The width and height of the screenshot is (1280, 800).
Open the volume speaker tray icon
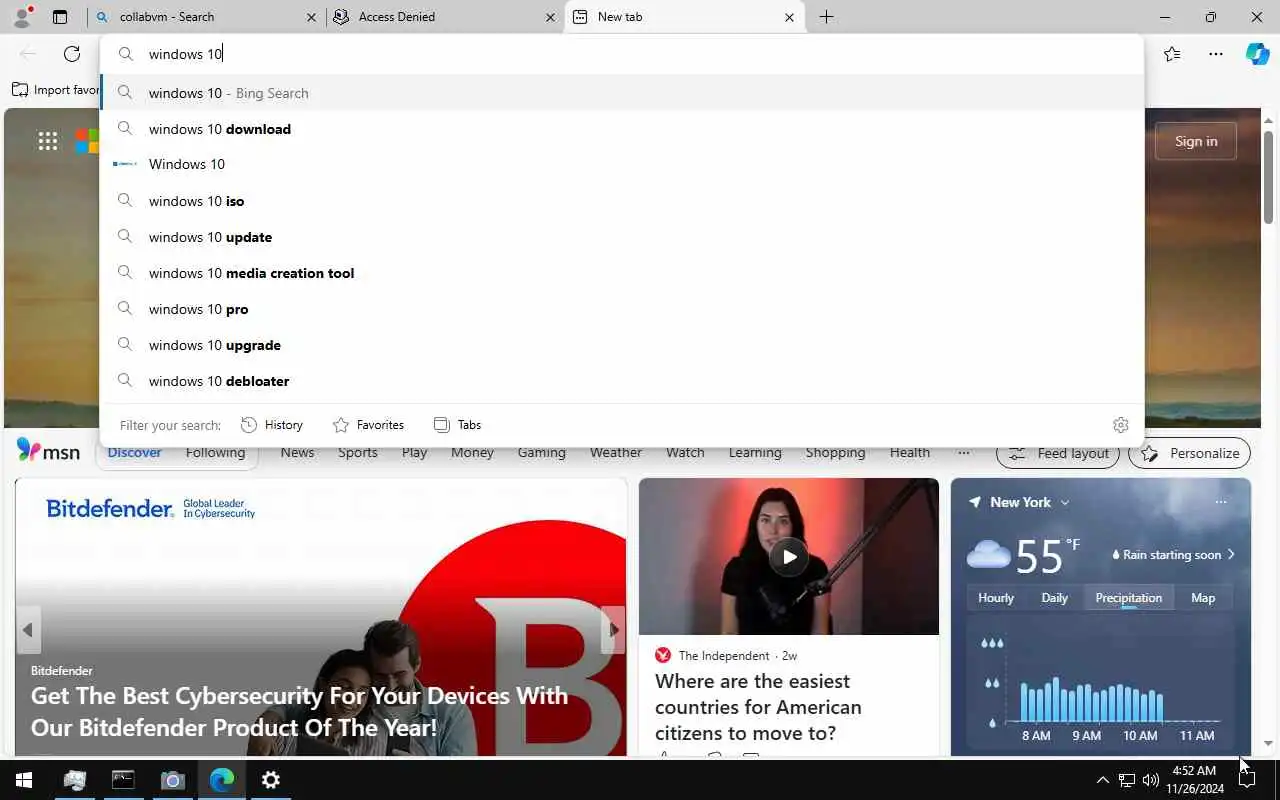(1151, 780)
